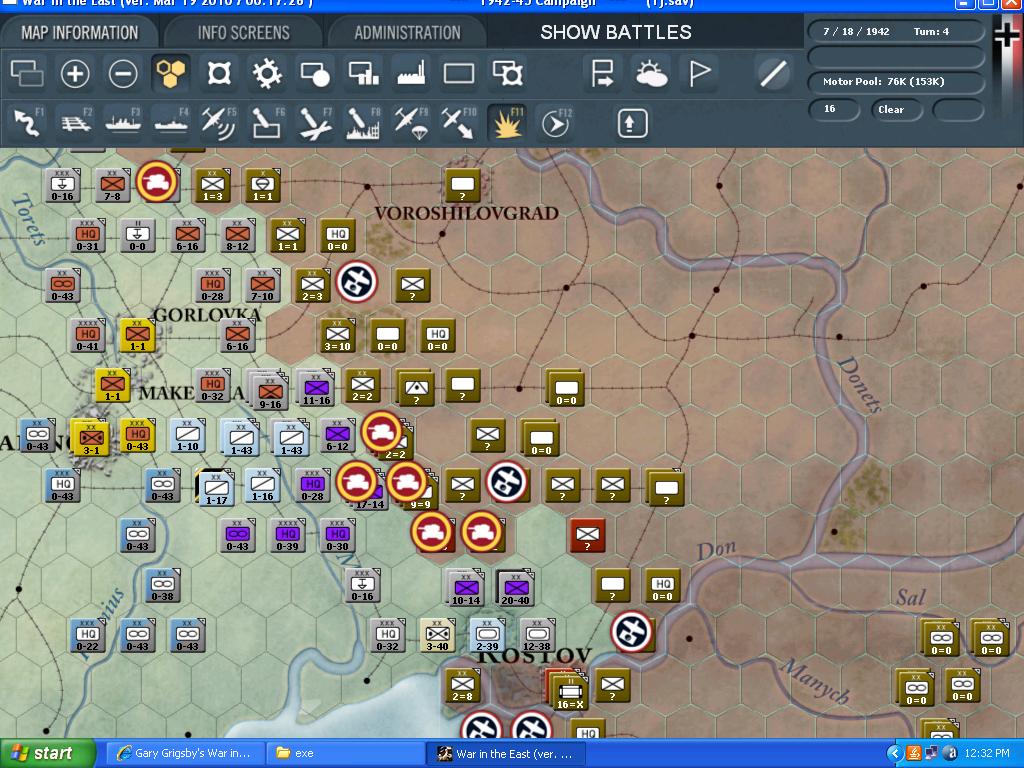Screen dimensions: 1024x768
Task: Click the Clear weather button
Action: pos(895,109)
